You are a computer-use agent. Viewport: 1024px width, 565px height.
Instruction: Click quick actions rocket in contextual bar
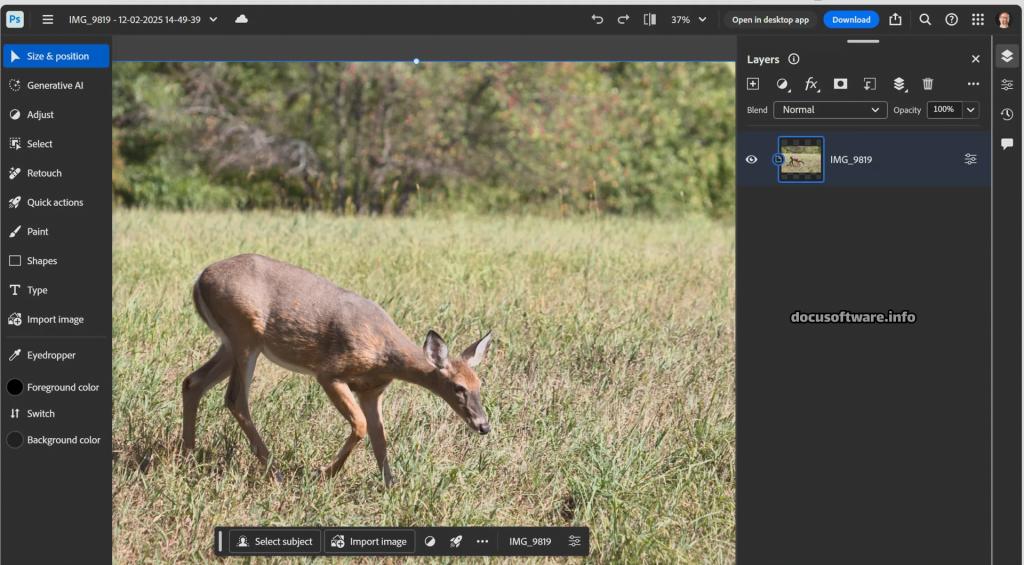[456, 541]
